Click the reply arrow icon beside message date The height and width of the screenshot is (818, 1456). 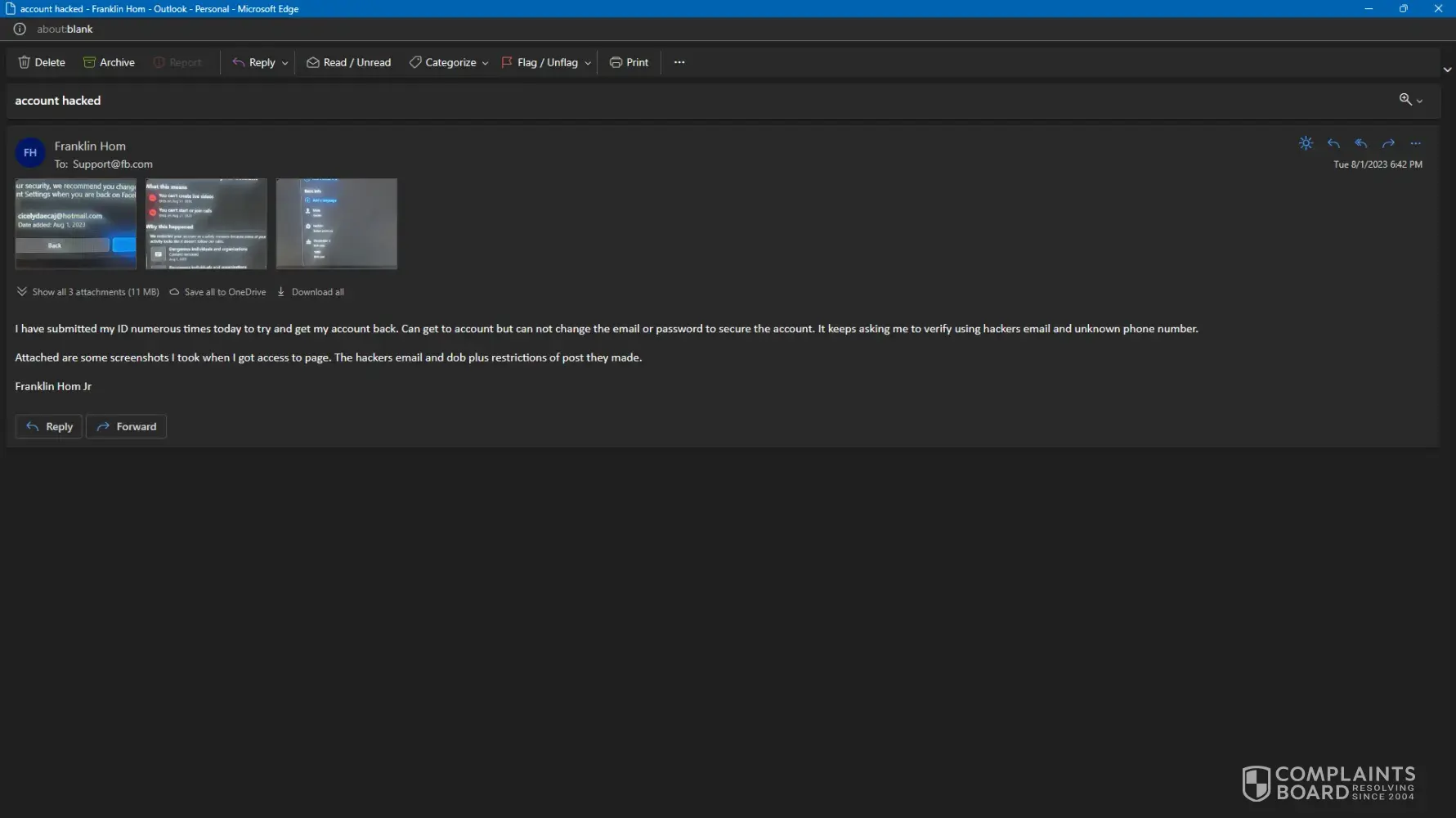click(1333, 143)
